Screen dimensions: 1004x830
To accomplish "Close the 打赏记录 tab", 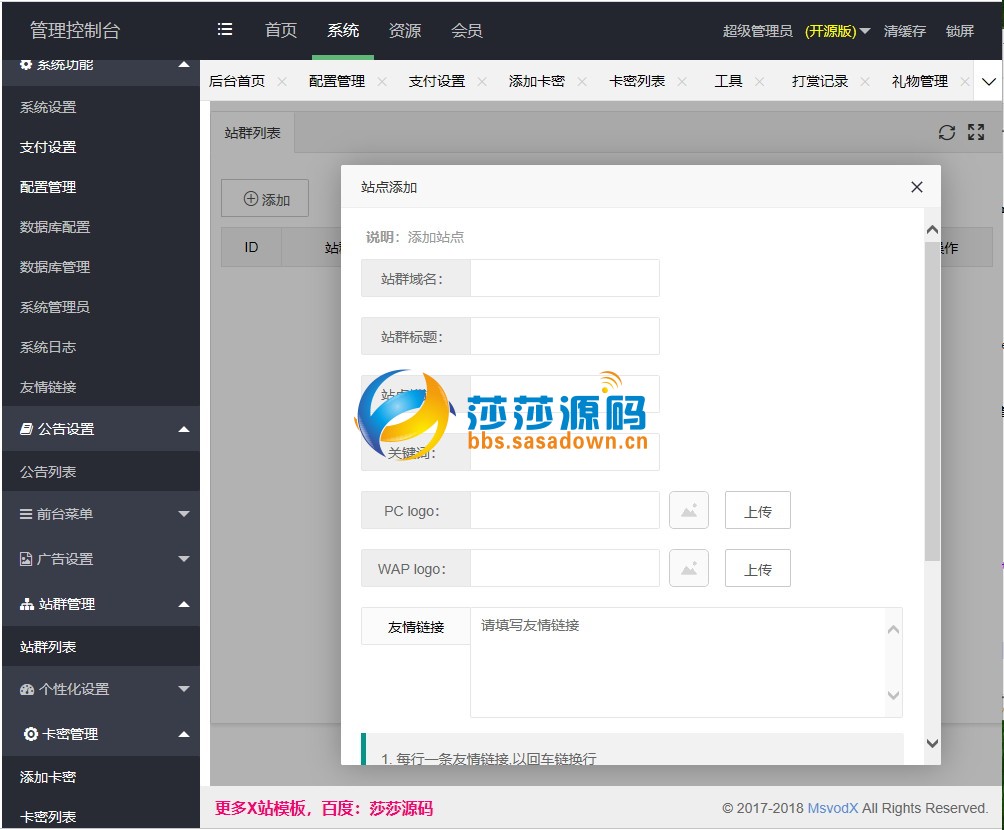I will (865, 81).
